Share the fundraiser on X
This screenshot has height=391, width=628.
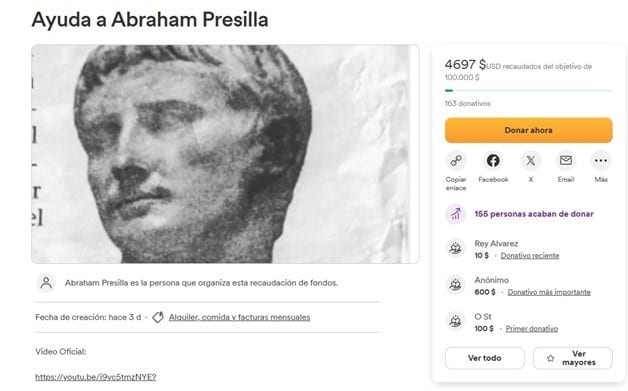pyautogui.click(x=530, y=161)
